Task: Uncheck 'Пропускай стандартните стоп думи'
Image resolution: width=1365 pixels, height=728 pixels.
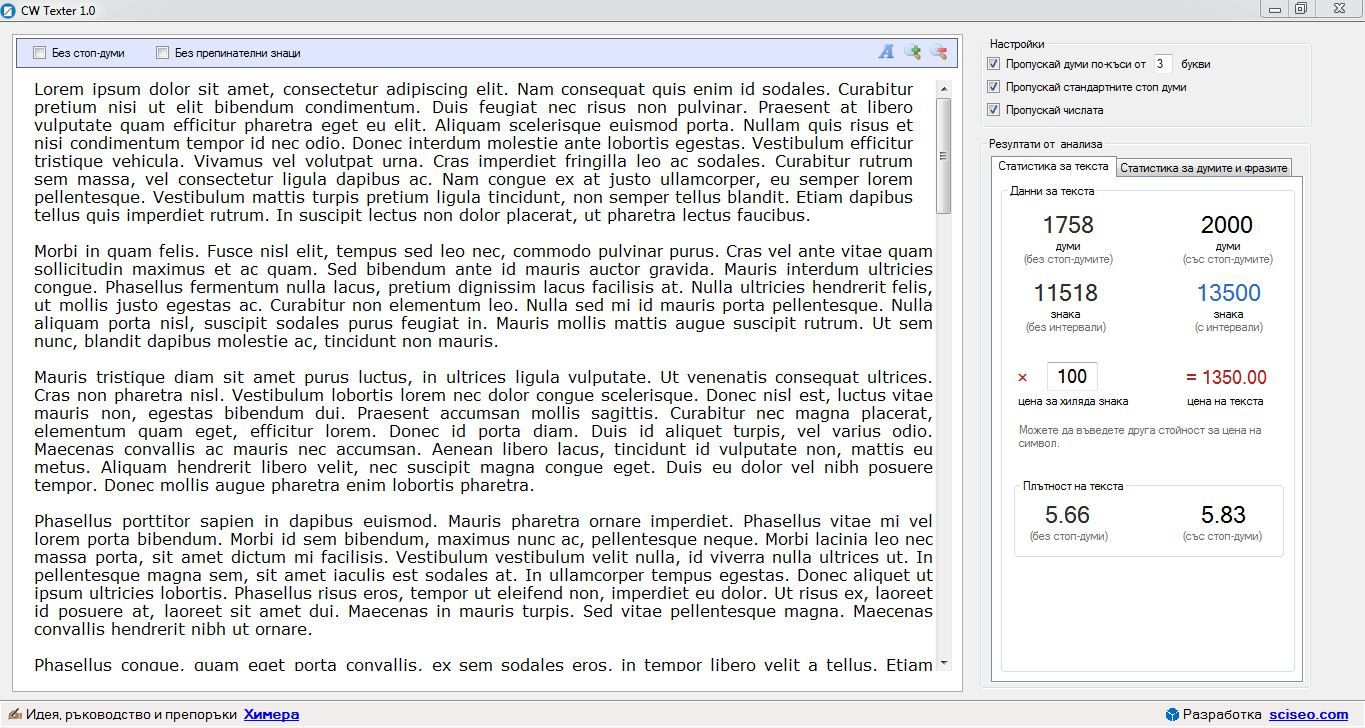Action: [x=993, y=87]
